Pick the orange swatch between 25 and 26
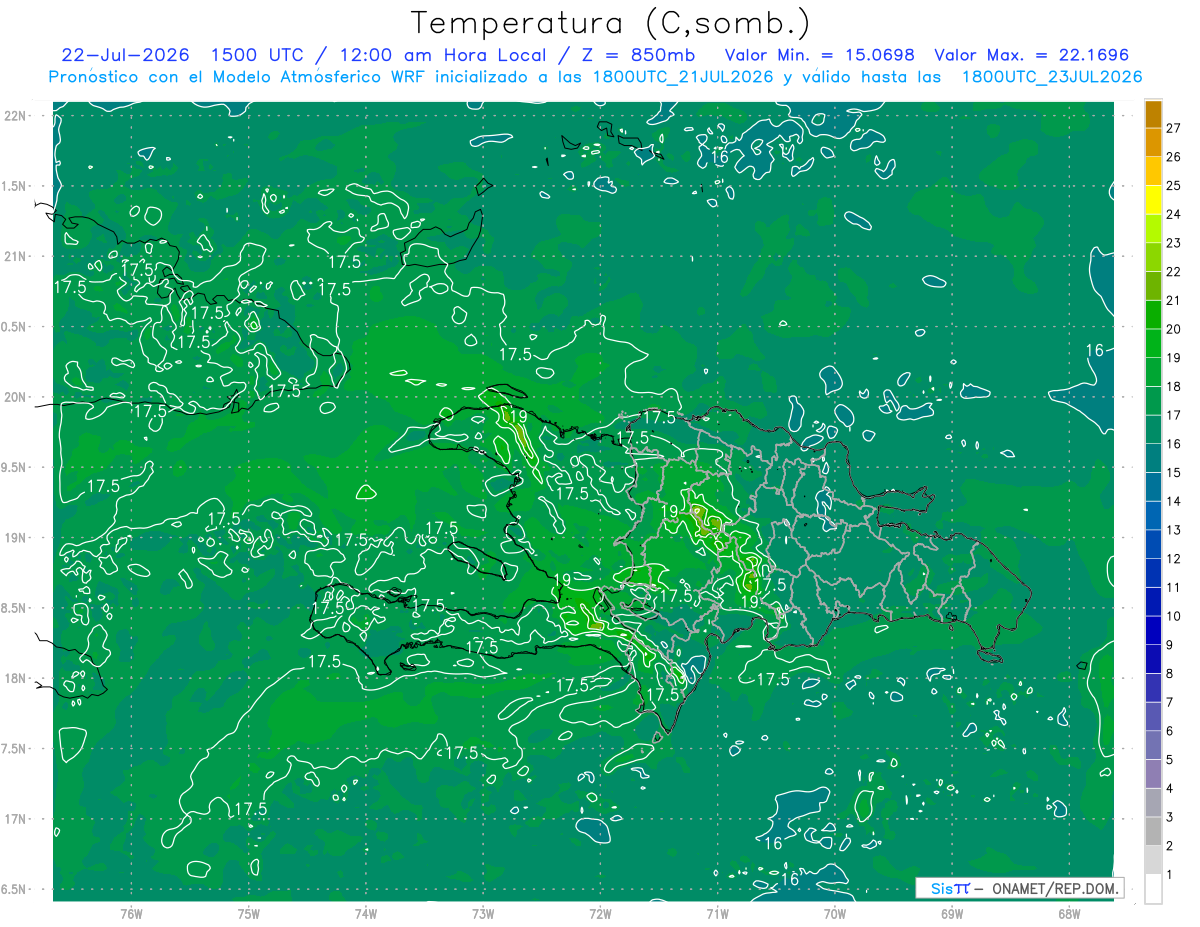This screenshot has width=1200, height=927. coord(1153,170)
